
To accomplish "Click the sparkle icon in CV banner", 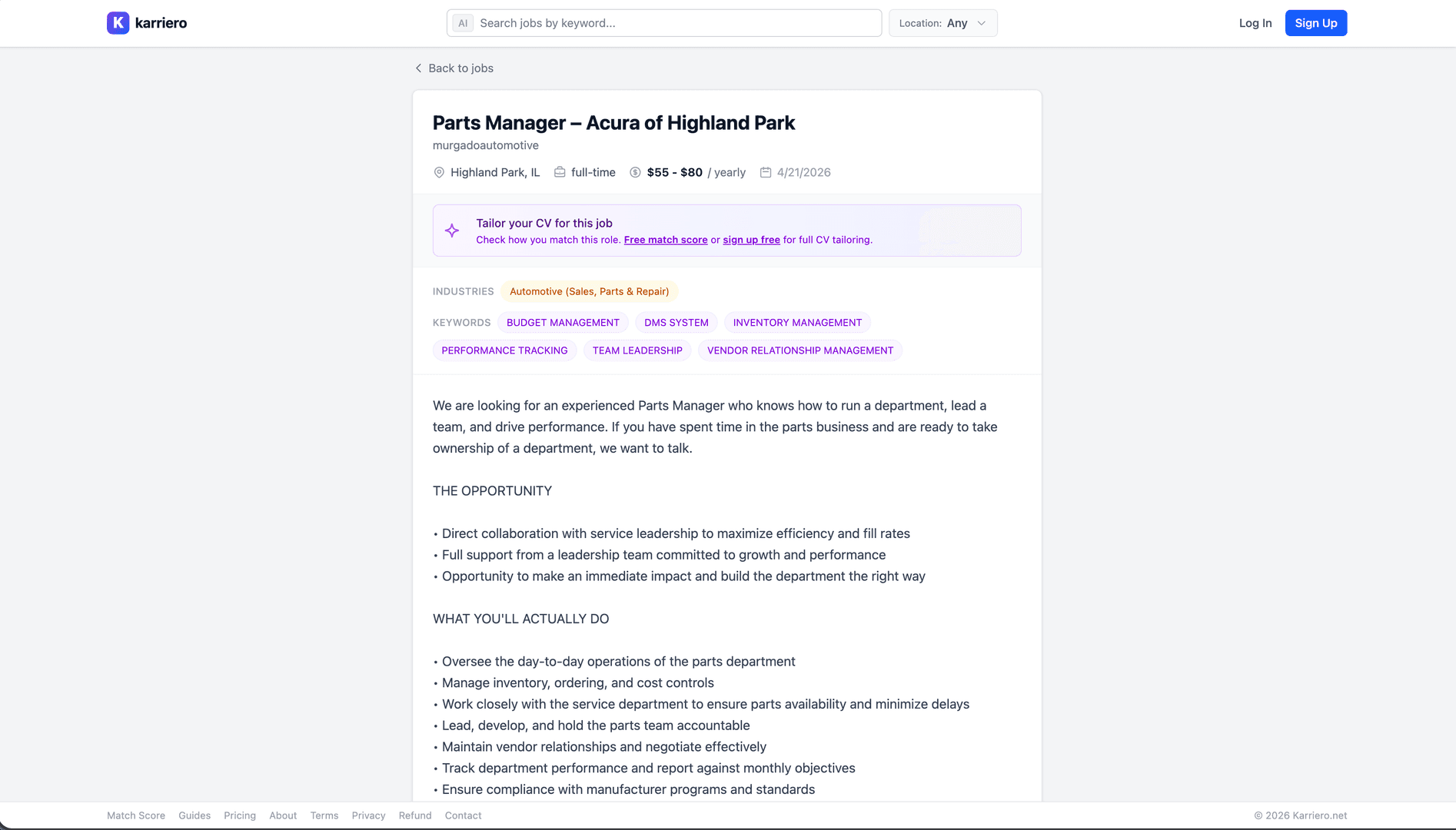I will point(452,231).
